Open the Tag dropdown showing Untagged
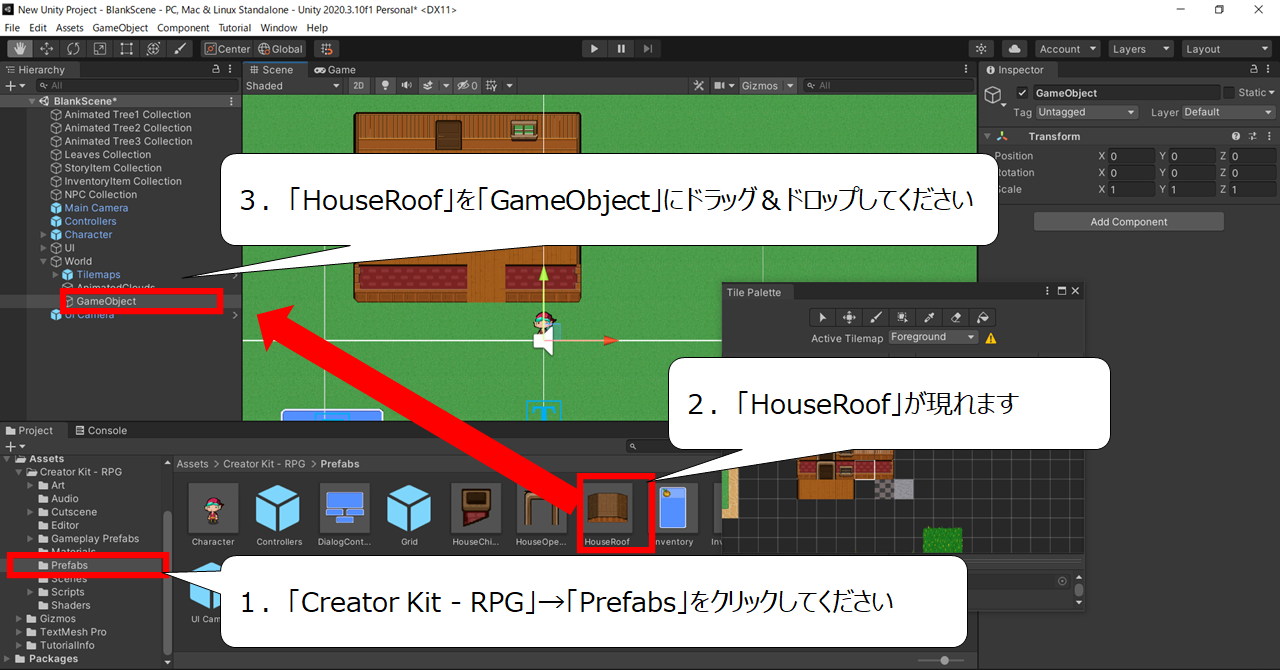 pos(1087,113)
